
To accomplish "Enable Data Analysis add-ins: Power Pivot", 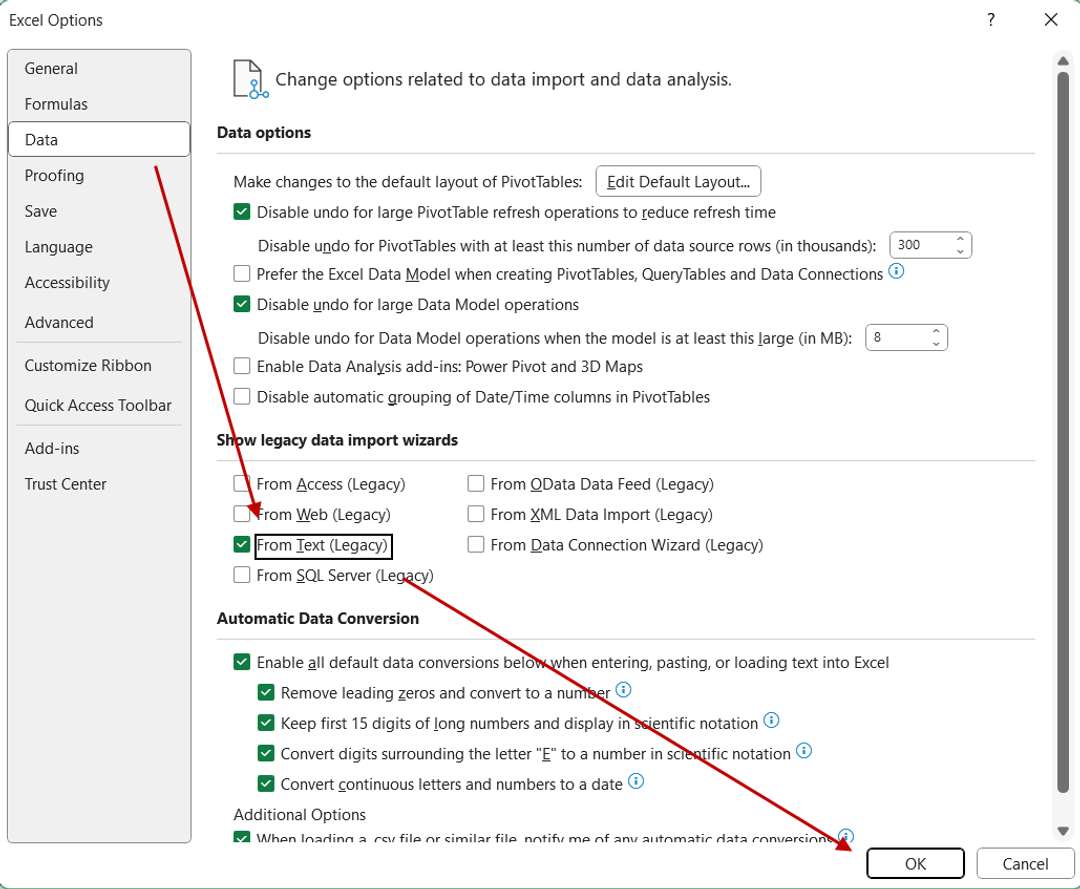I will click(241, 366).
